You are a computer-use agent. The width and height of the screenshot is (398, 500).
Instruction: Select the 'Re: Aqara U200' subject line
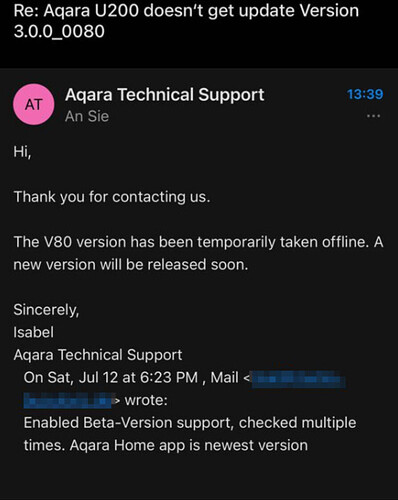(x=186, y=11)
